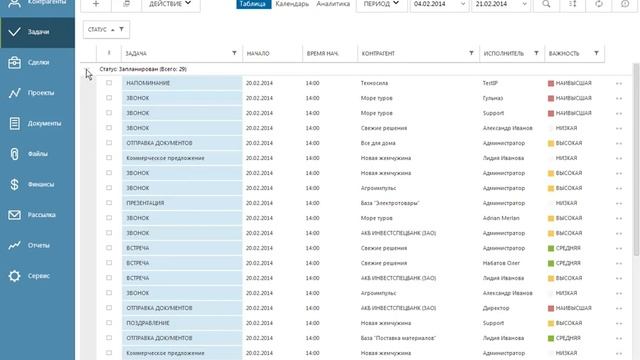
Task: Select checkbox for the Директор row
Action: point(109,308)
